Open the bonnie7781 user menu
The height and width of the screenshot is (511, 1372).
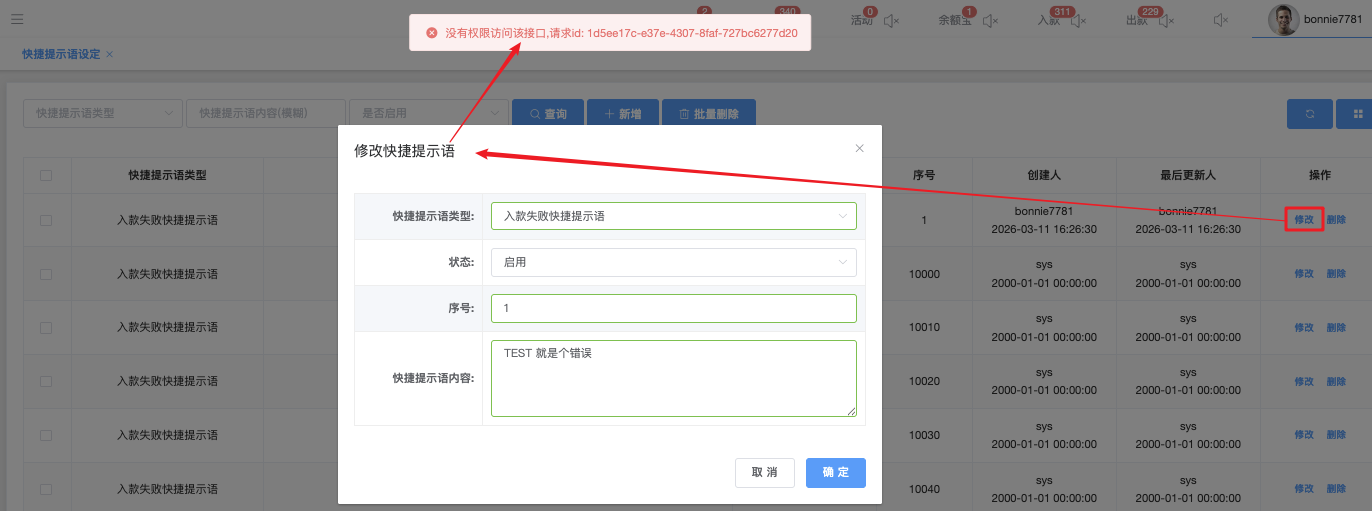(1311, 19)
